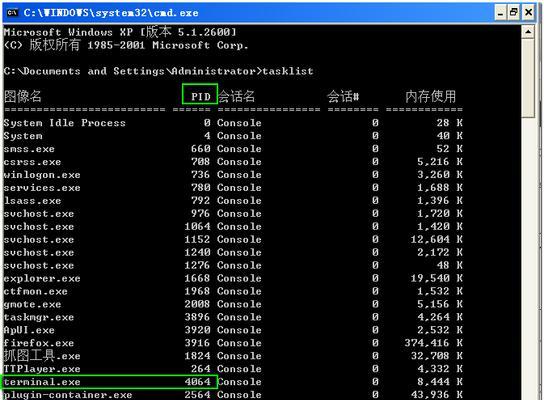Grab the vertical scrollbar thumb

528,79
